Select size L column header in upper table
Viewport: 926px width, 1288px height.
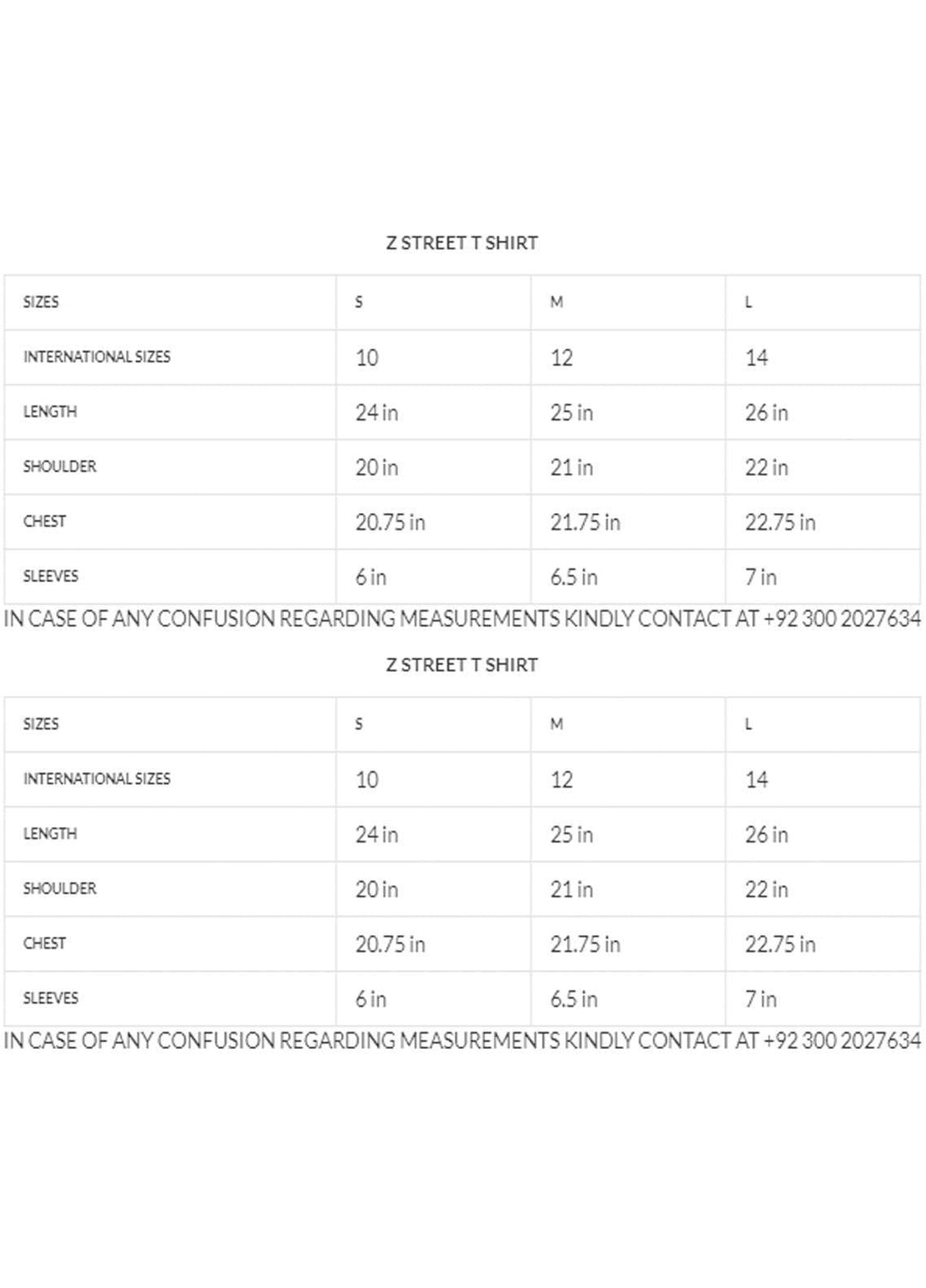tap(749, 302)
